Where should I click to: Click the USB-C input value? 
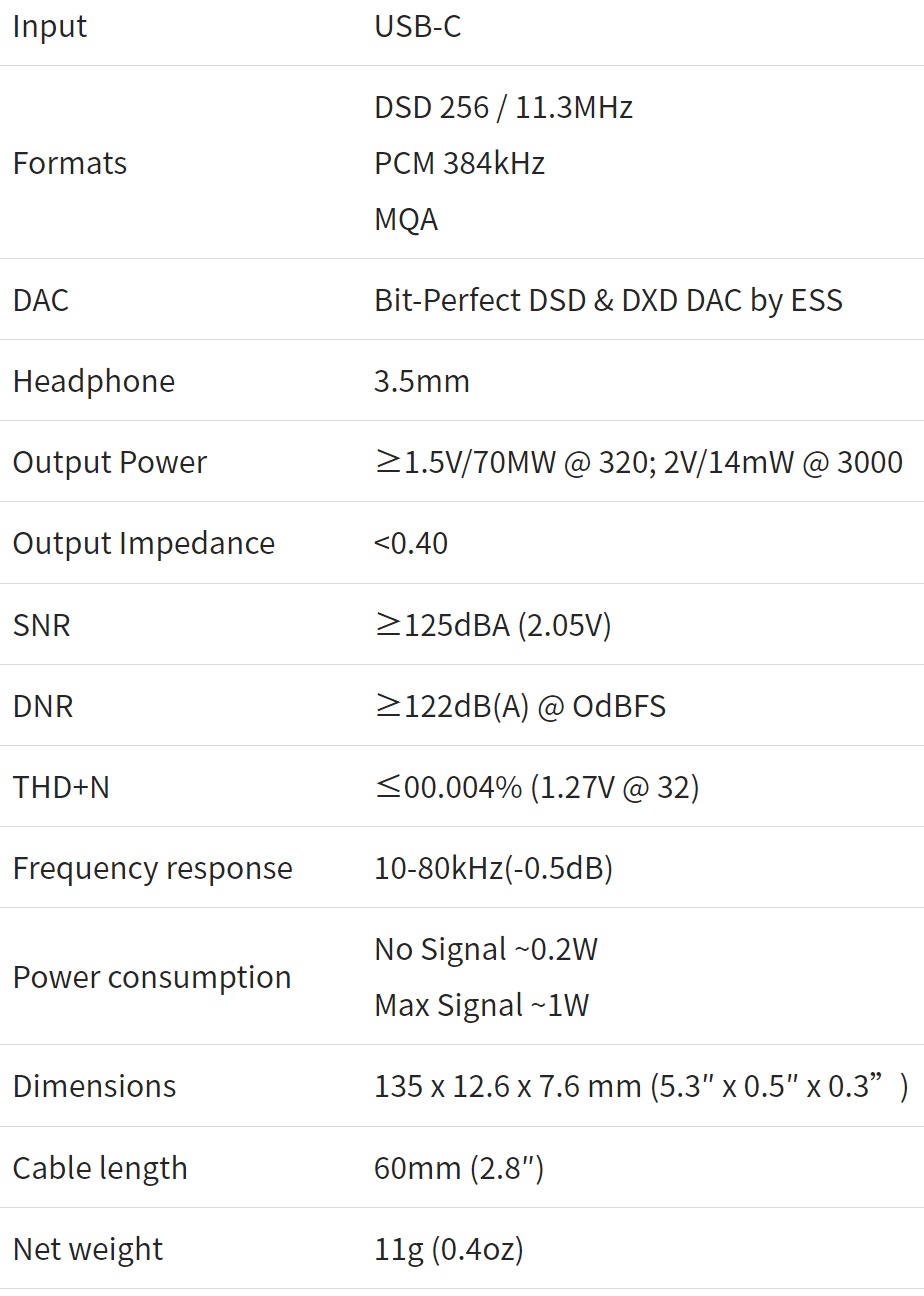point(418,27)
